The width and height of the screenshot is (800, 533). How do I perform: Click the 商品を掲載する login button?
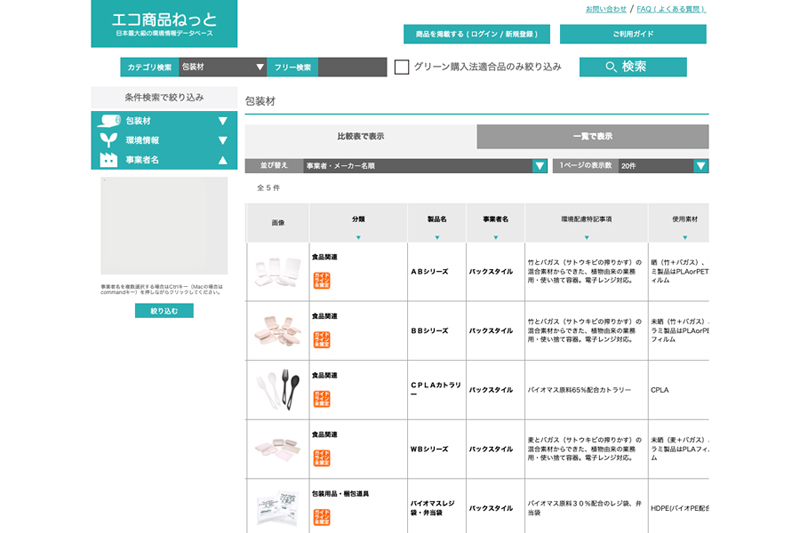477,34
